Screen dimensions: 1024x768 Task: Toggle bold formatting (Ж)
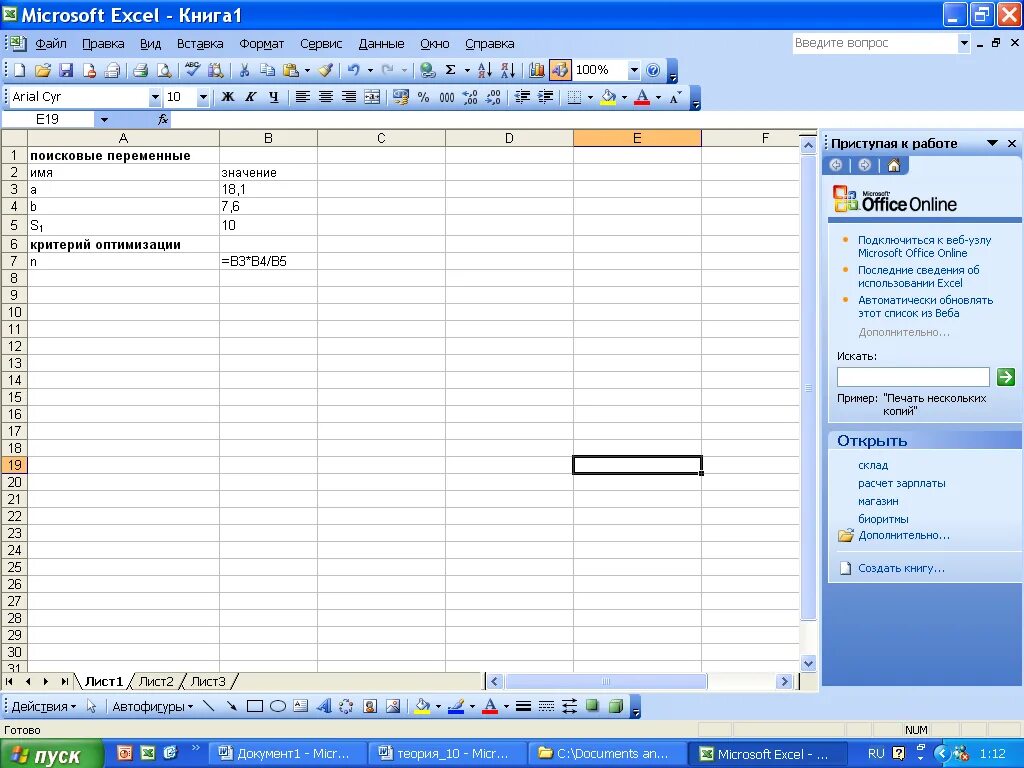pyautogui.click(x=227, y=97)
